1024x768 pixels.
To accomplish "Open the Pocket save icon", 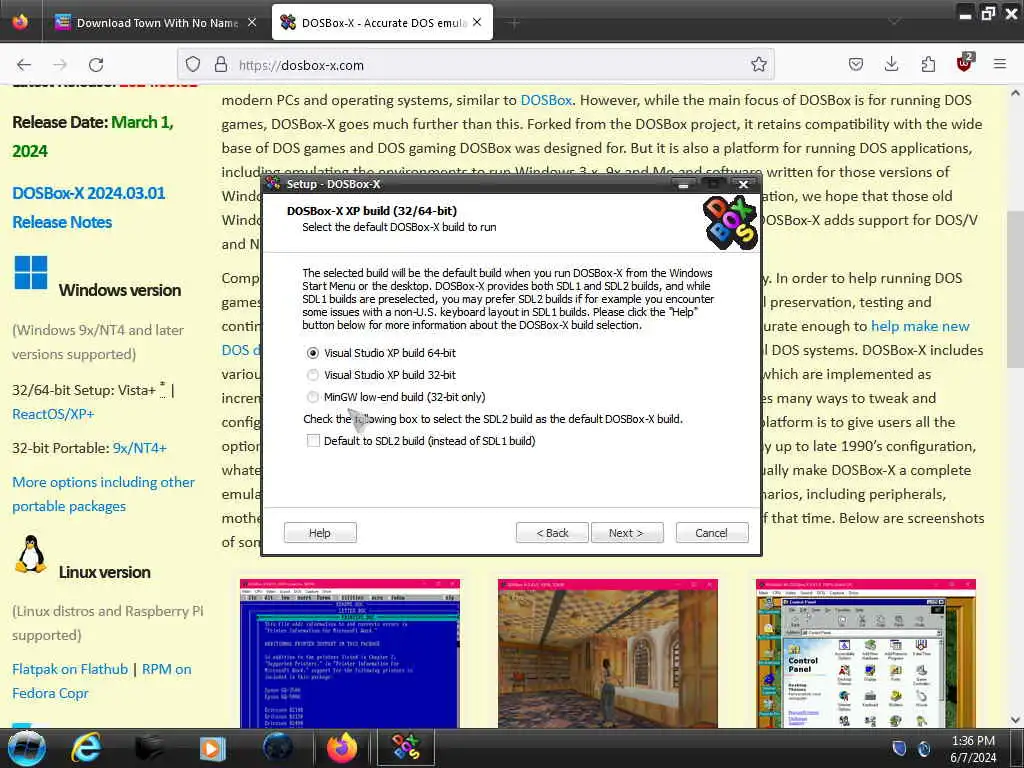I will (x=856, y=65).
